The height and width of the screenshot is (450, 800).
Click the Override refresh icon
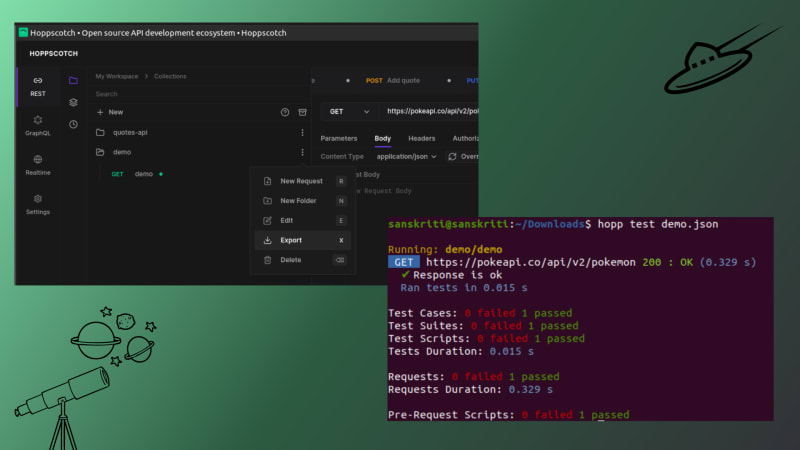(x=452, y=157)
